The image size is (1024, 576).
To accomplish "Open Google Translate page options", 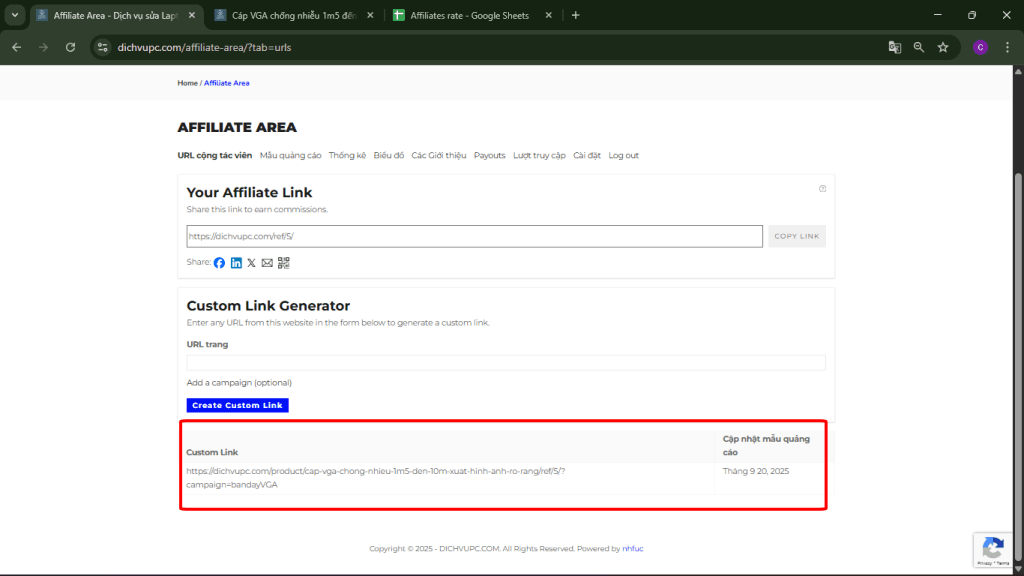I will coord(894,47).
